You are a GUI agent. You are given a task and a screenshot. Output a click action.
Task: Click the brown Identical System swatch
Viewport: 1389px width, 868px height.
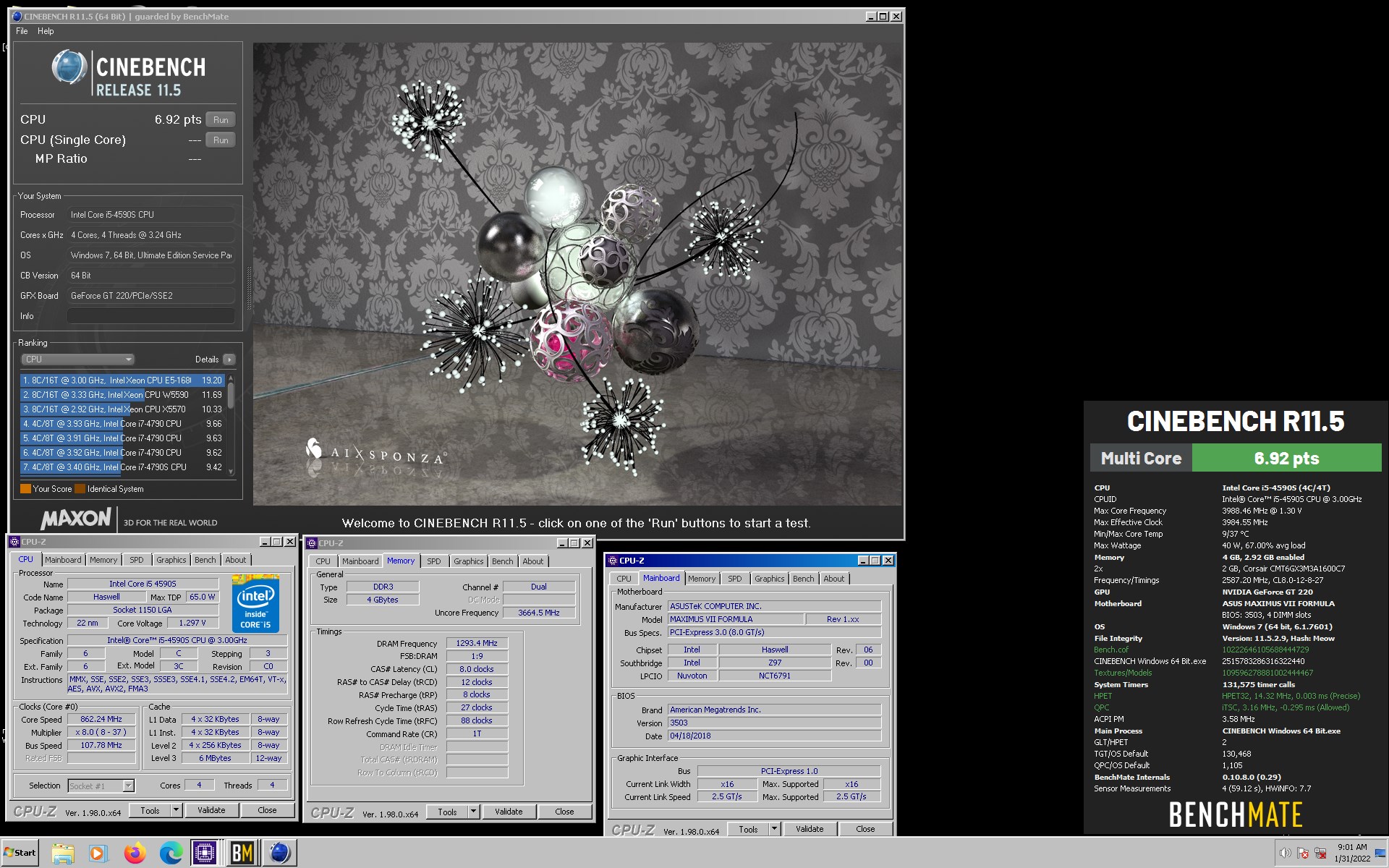click(x=80, y=489)
